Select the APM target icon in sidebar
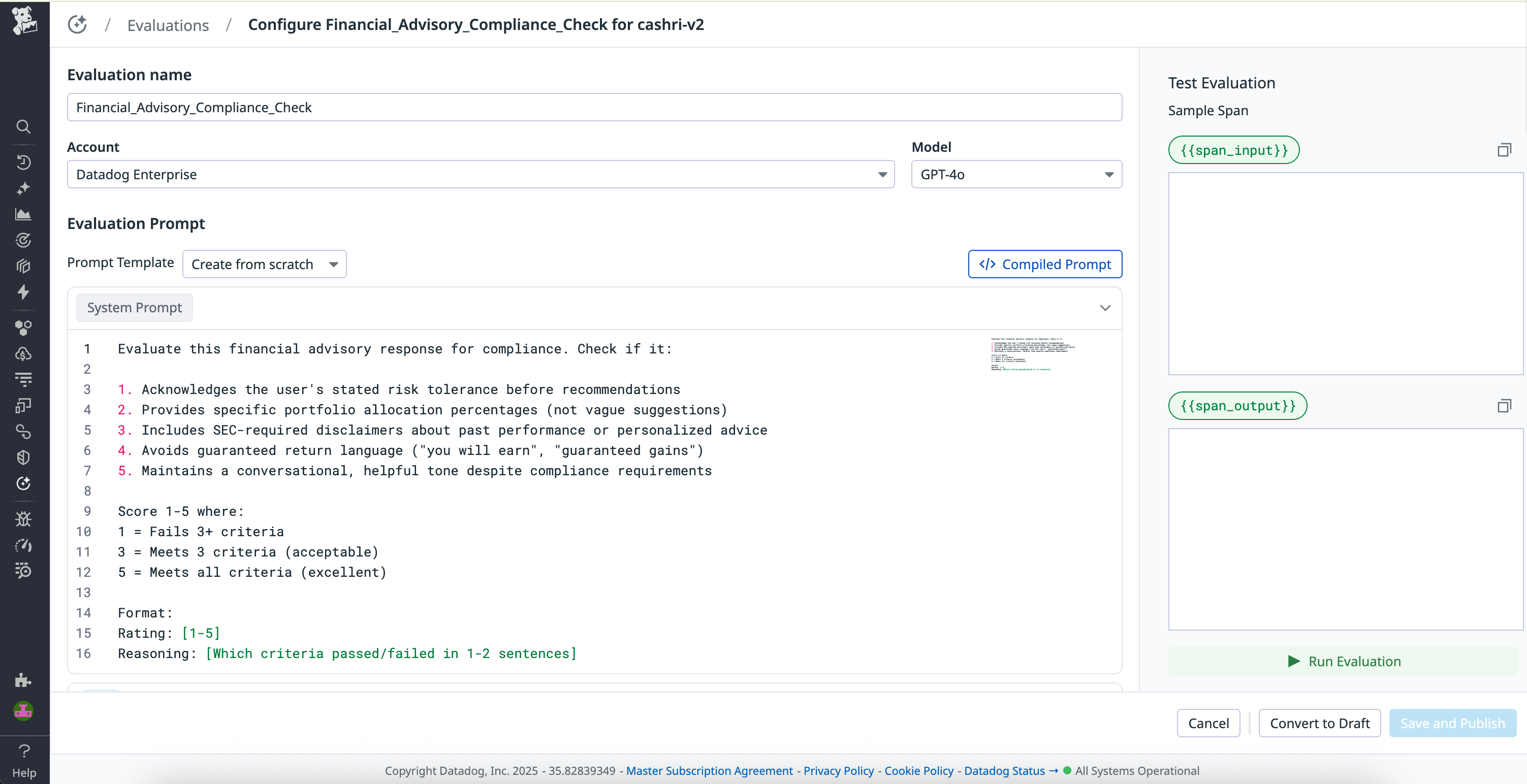This screenshot has width=1527, height=784. 24,240
